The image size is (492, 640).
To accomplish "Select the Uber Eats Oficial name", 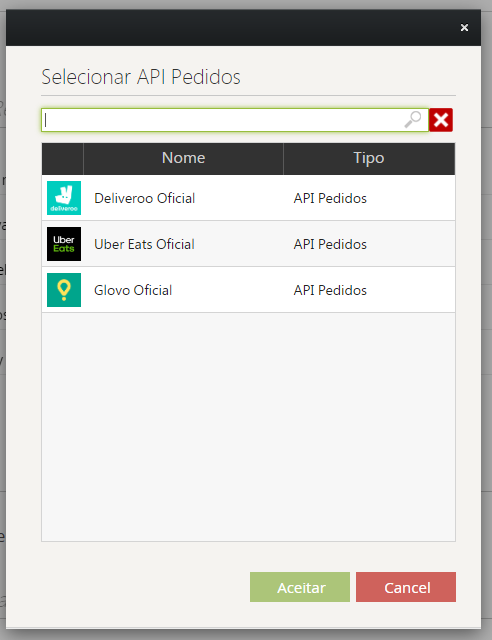I will [x=144, y=244].
